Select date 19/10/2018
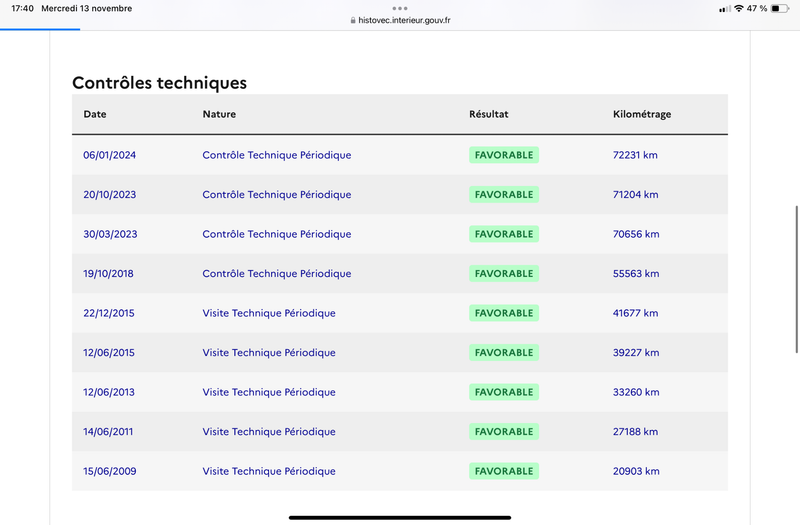Viewport: 800px width, 525px height. pos(108,273)
